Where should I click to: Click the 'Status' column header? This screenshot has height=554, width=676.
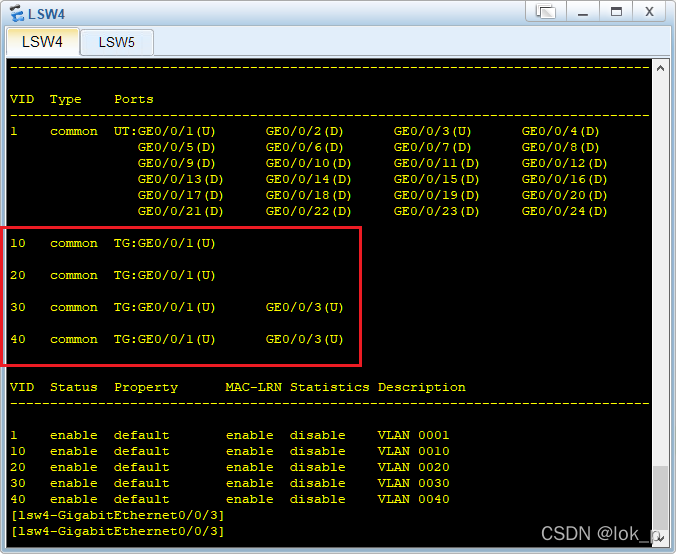click(x=74, y=387)
